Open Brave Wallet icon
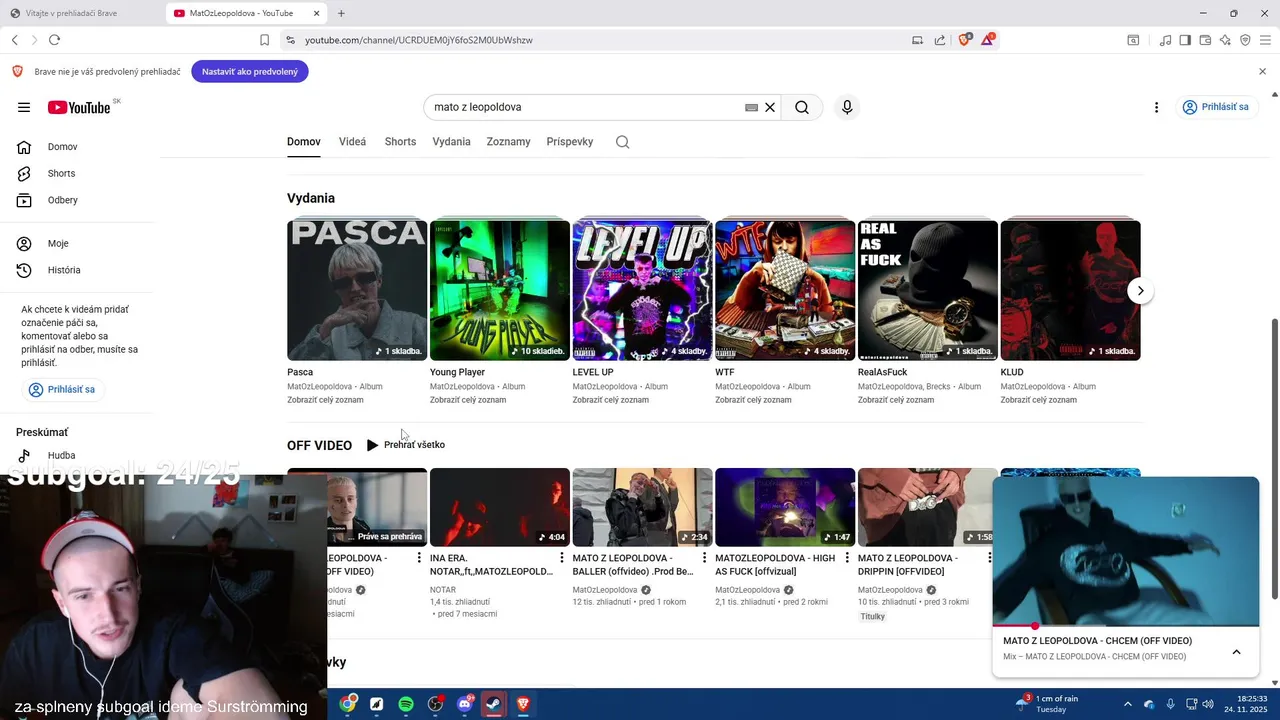The image size is (1280, 720). (x=1205, y=40)
